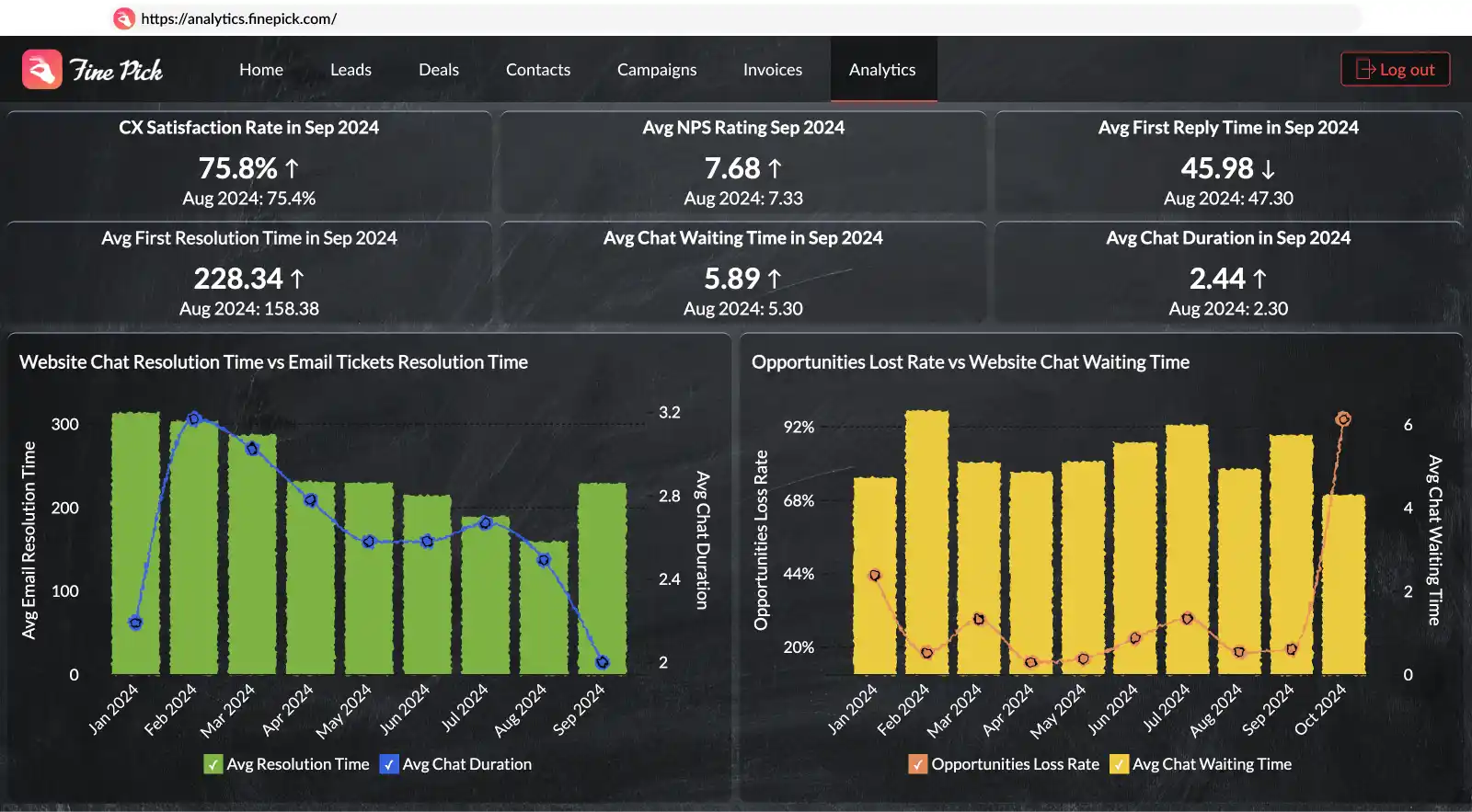Switch to the Campaigns page

(x=656, y=70)
